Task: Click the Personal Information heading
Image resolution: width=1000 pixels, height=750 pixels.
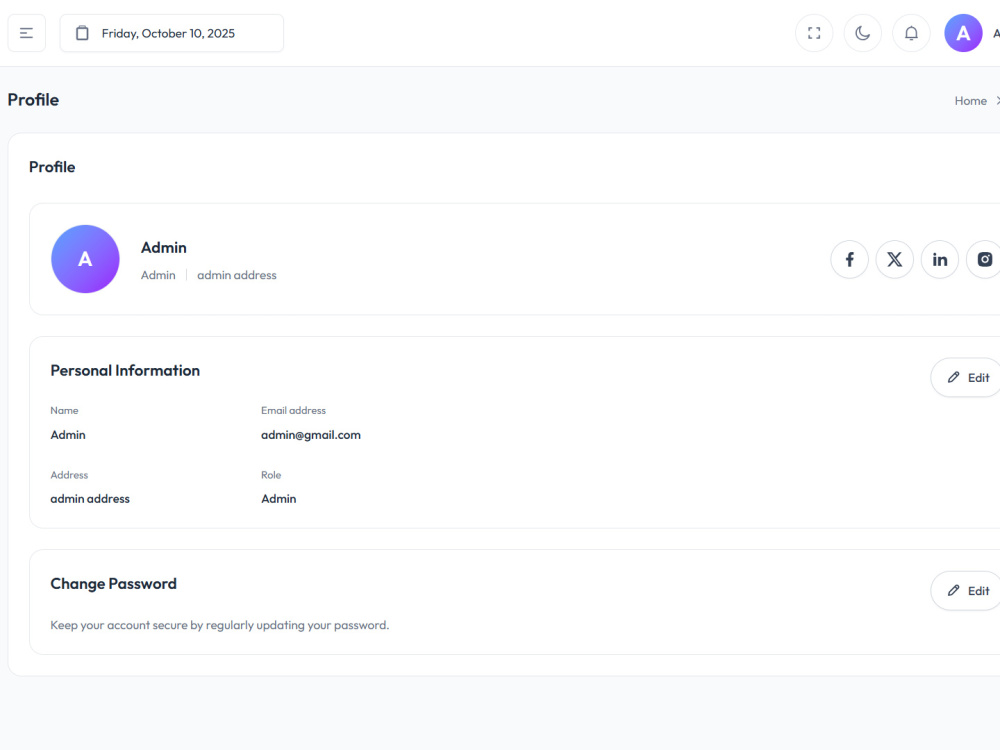Action: coord(125,371)
